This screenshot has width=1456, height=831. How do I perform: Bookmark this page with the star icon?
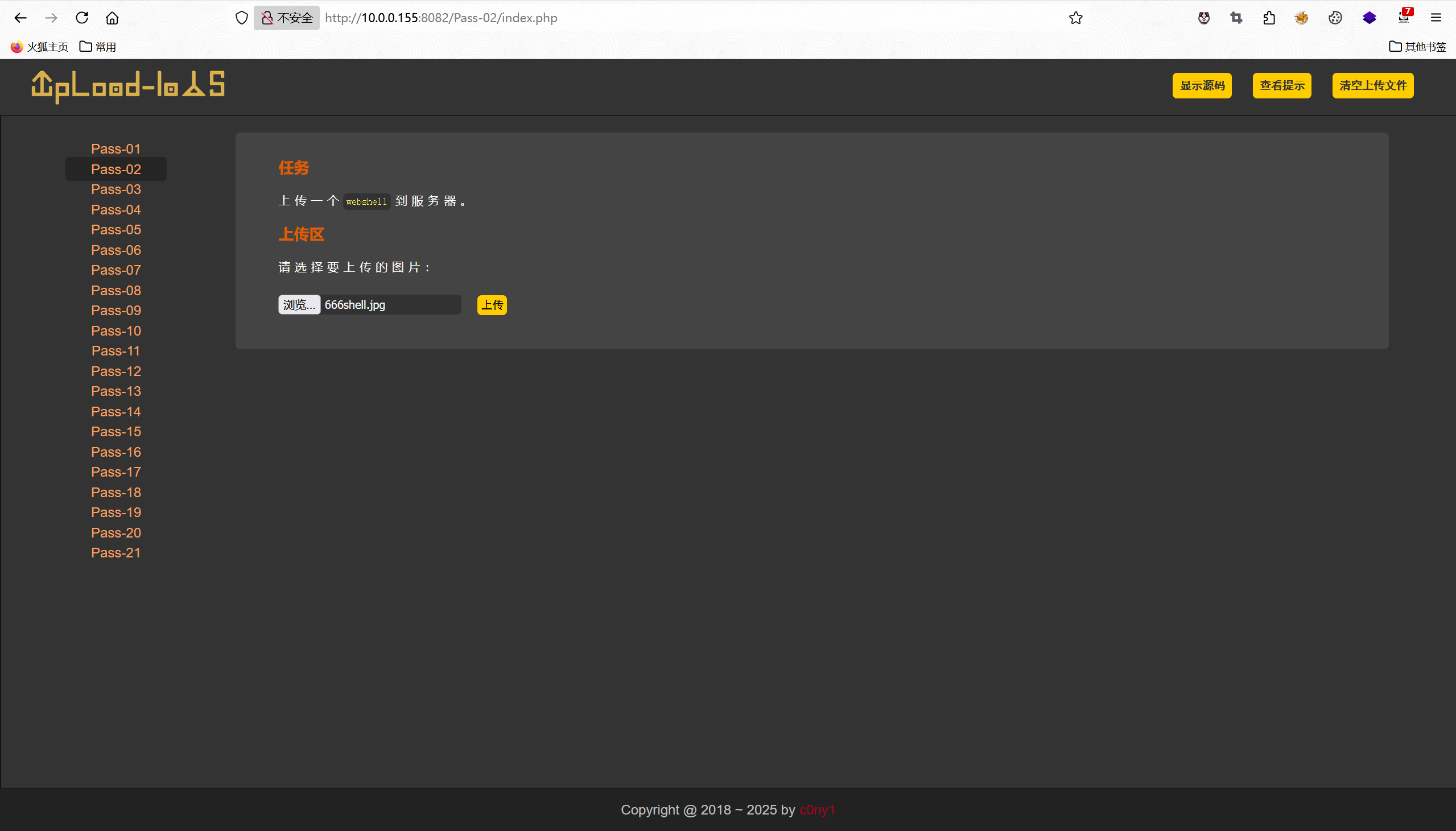point(1075,18)
